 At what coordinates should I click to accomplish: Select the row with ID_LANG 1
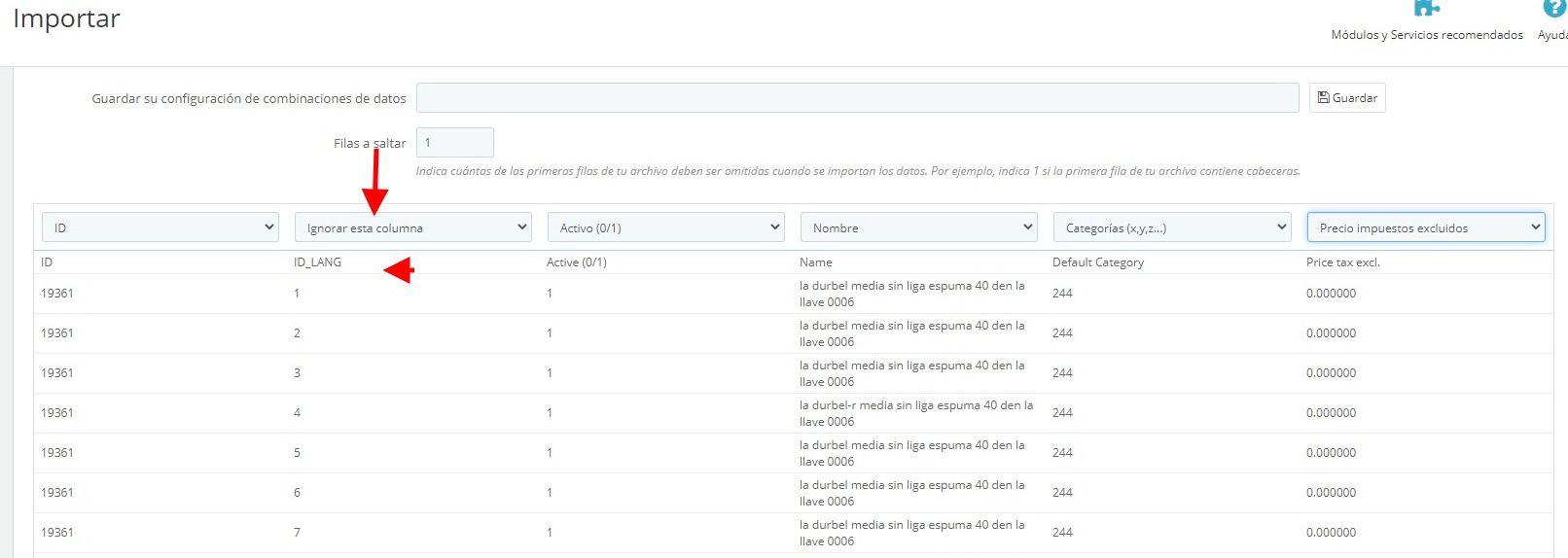pyautogui.click(x=793, y=294)
